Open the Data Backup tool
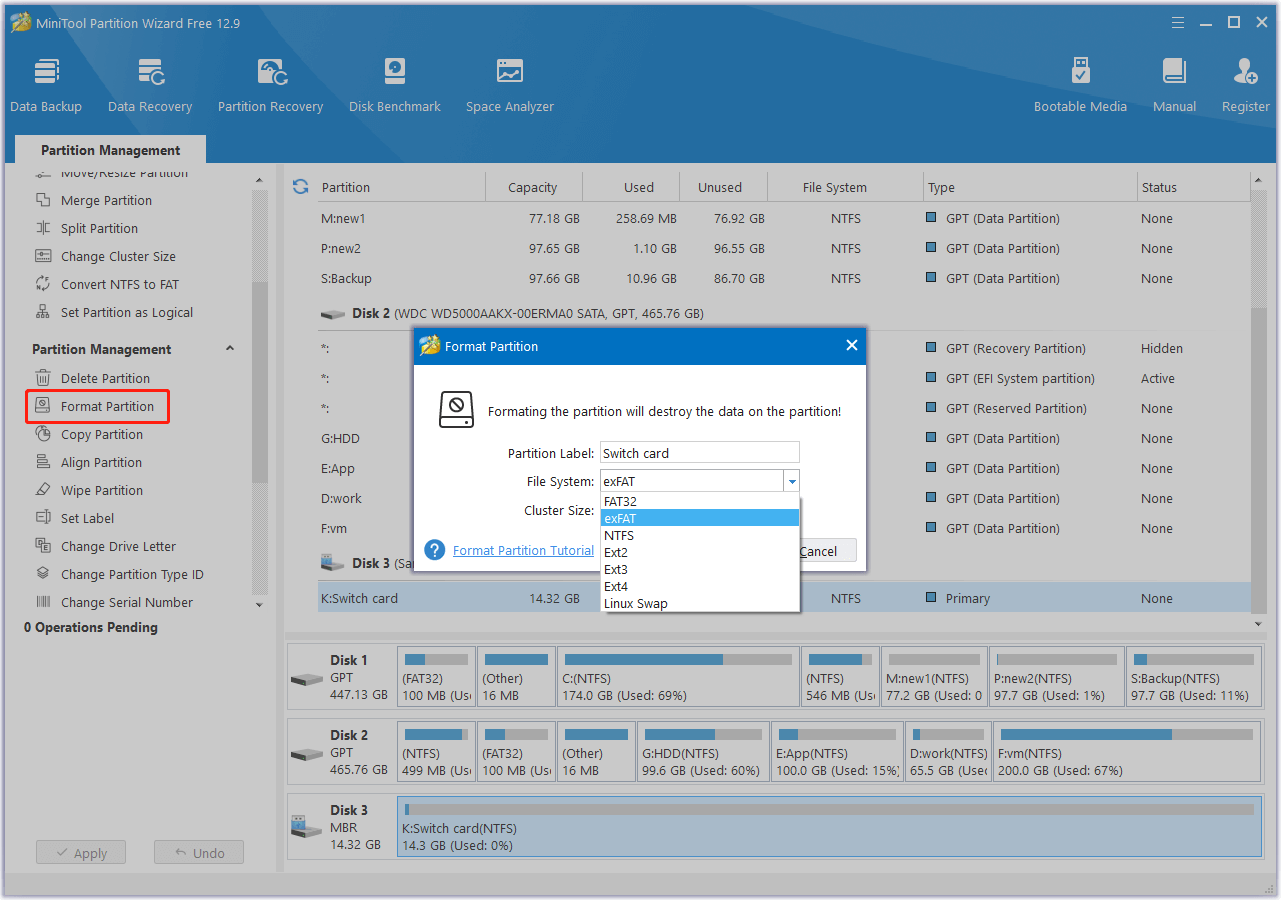The height and width of the screenshot is (900, 1281). 46,82
